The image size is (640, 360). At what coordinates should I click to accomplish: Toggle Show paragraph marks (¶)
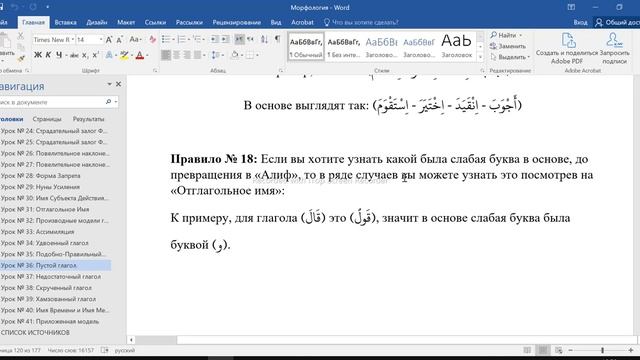[278, 39]
